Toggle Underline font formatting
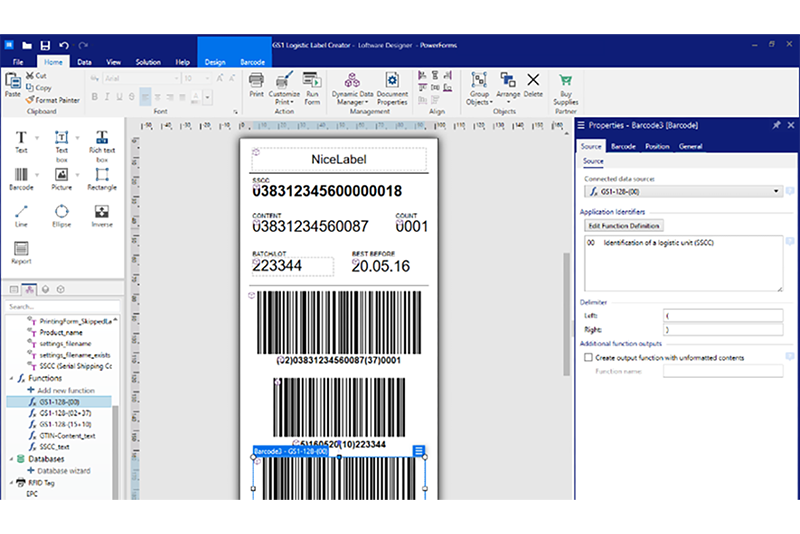Viewport: 800px width, 534px height. point(119,96)
